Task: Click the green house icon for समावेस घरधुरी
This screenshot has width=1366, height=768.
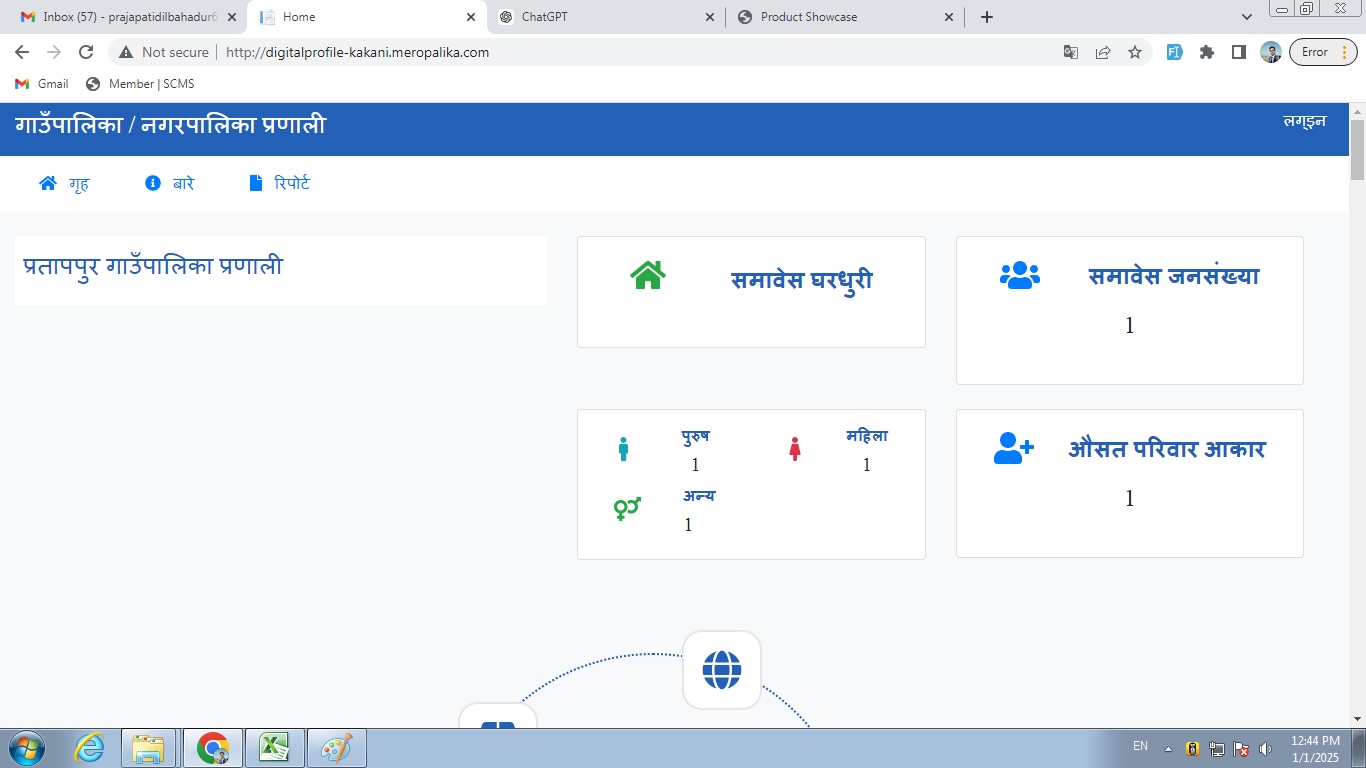Action: (648, 275)
